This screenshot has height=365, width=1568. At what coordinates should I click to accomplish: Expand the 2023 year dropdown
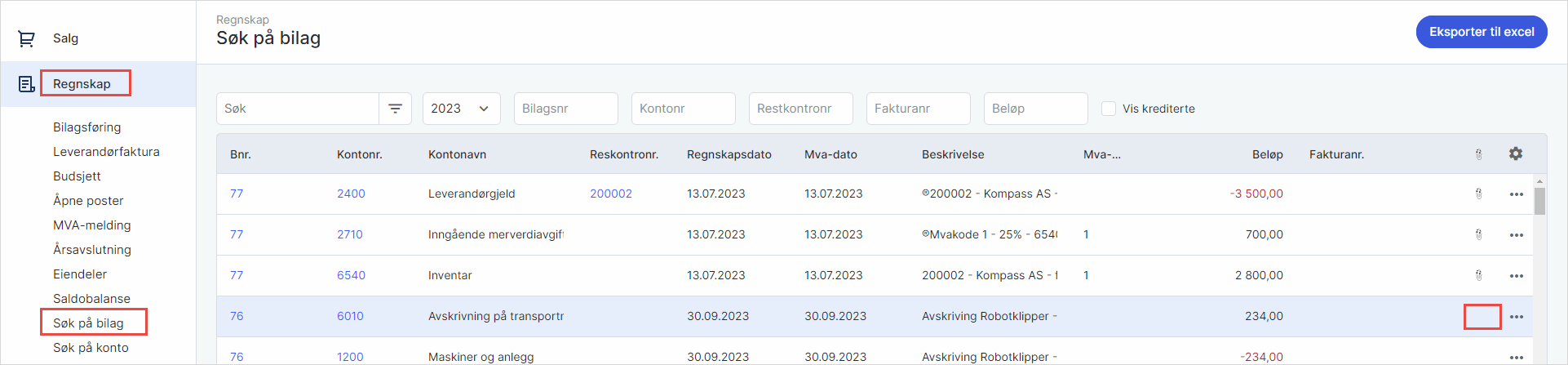coord(461,109)
